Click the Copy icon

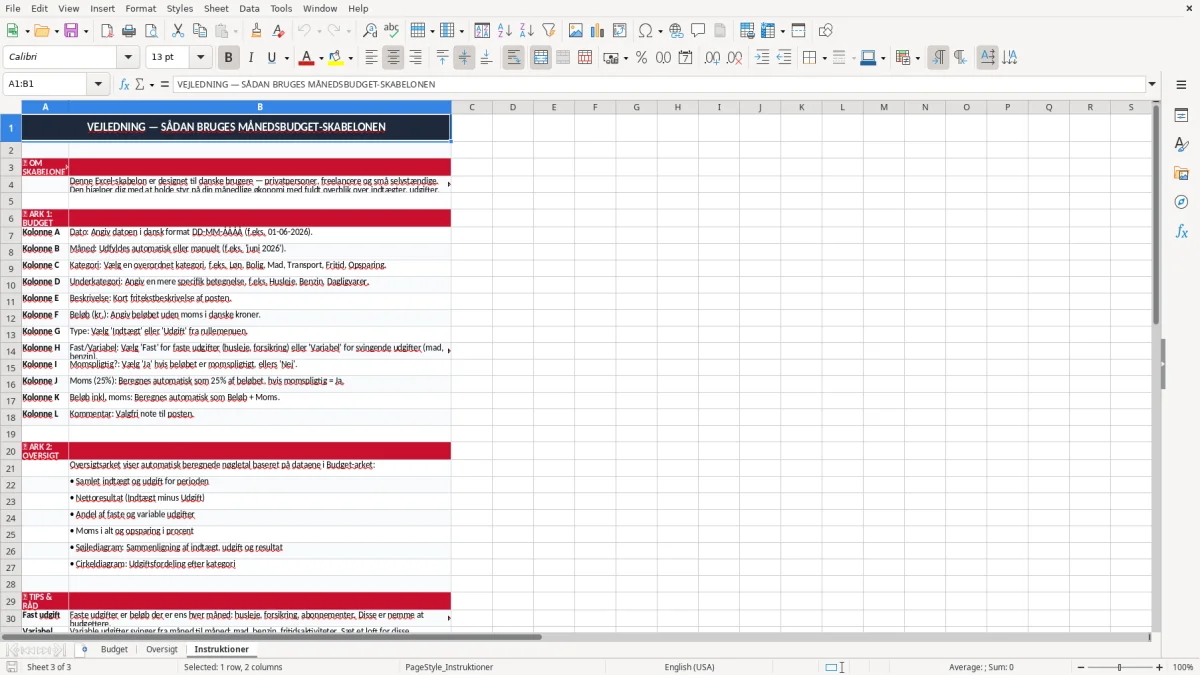click(x=200, y=31)
